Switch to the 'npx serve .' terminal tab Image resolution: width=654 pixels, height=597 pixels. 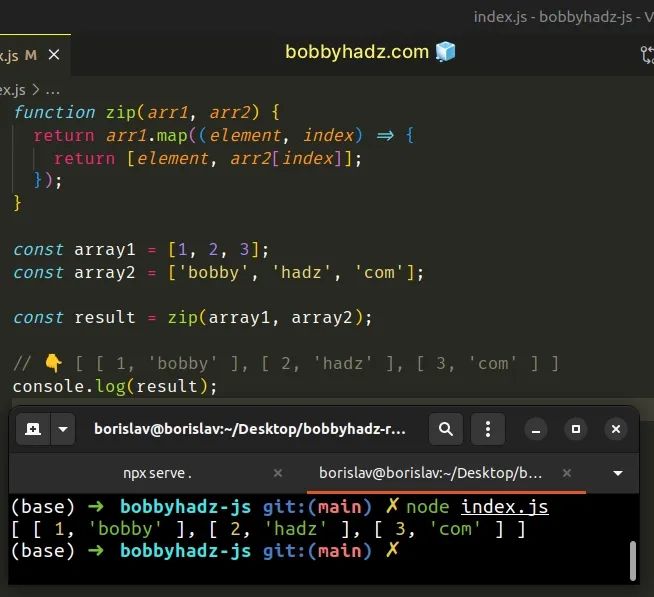(x=157, y=473)
